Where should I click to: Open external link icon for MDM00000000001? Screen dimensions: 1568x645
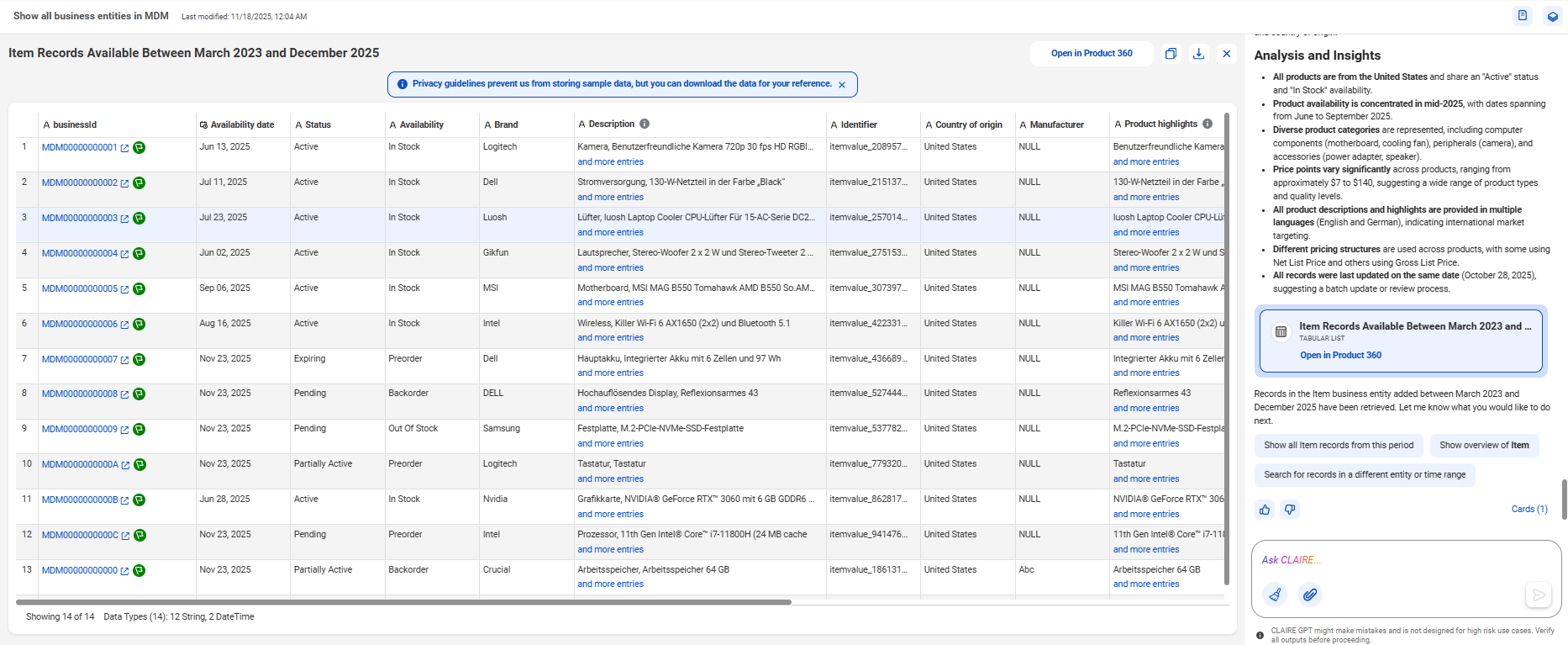point(124,148)
